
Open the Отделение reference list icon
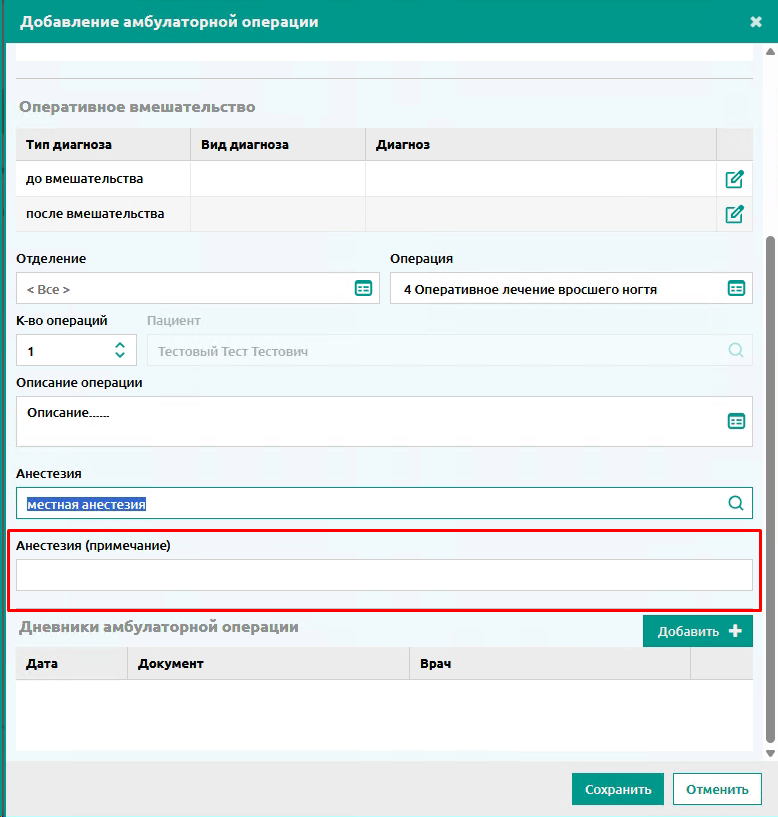363,288
